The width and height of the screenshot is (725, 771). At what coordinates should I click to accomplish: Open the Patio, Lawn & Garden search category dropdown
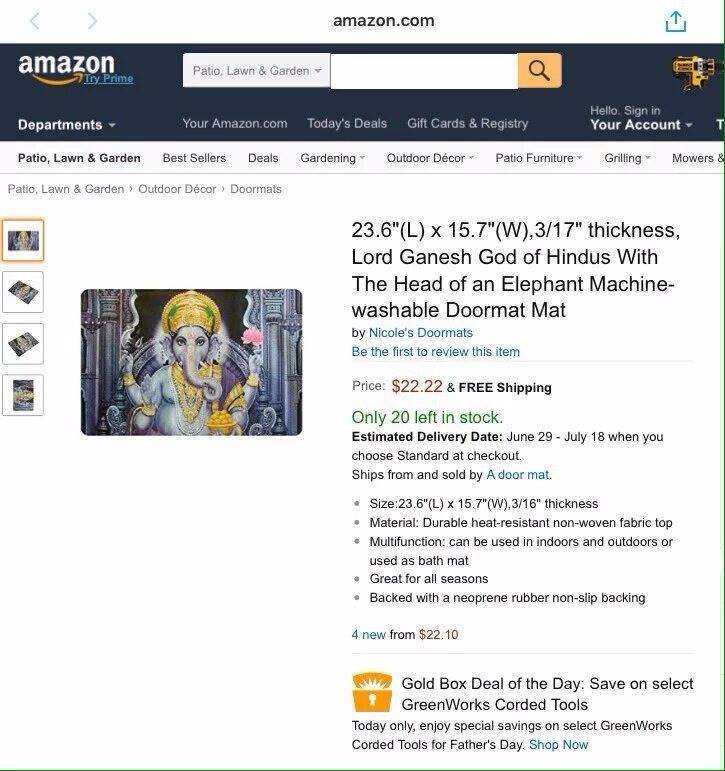tap(256, 70)
